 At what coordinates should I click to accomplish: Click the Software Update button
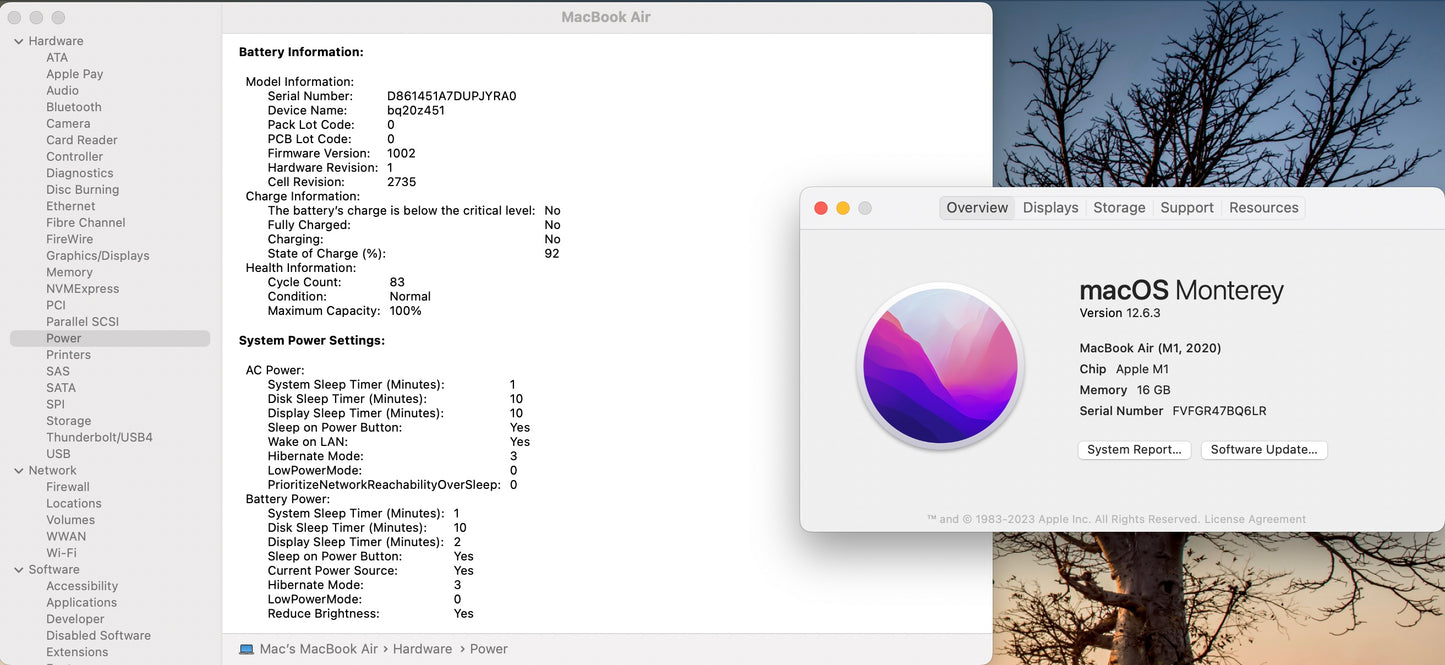point(1264,450)
